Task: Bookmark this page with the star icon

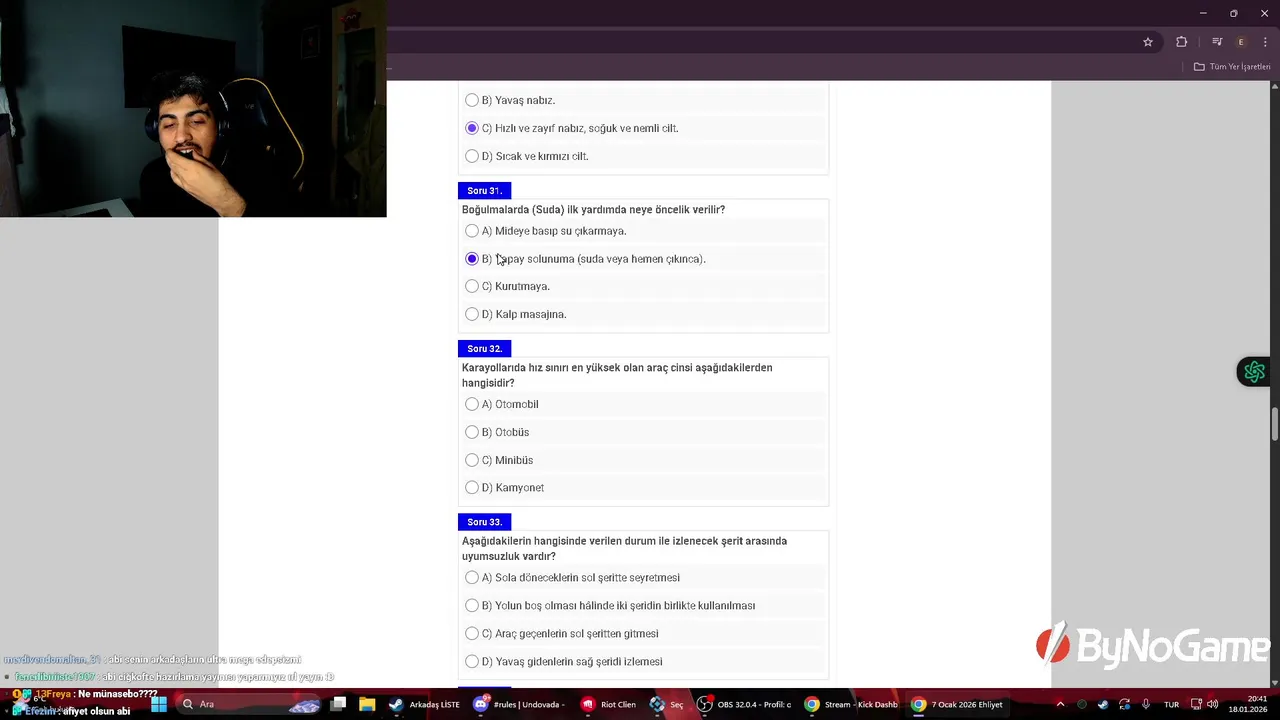Action: pyautogui.click(x=1148, y=42)
